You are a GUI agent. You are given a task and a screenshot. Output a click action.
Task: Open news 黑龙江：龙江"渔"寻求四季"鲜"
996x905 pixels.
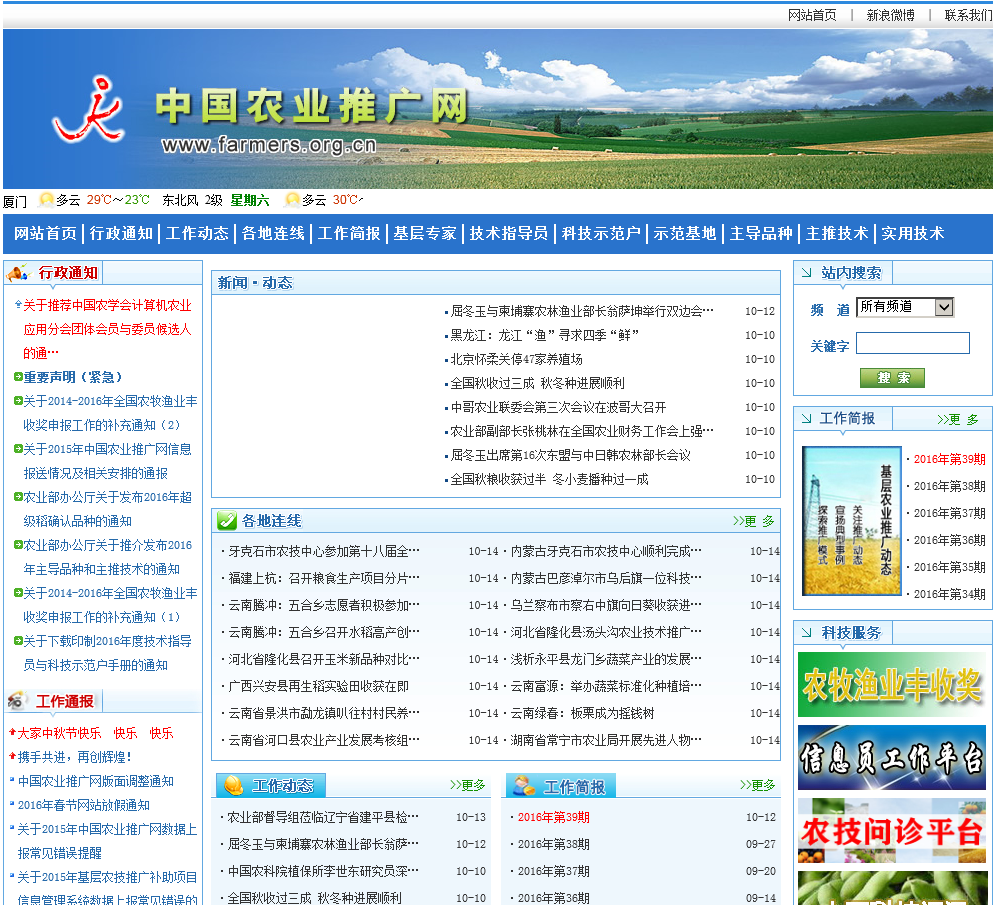coord(544,335)
